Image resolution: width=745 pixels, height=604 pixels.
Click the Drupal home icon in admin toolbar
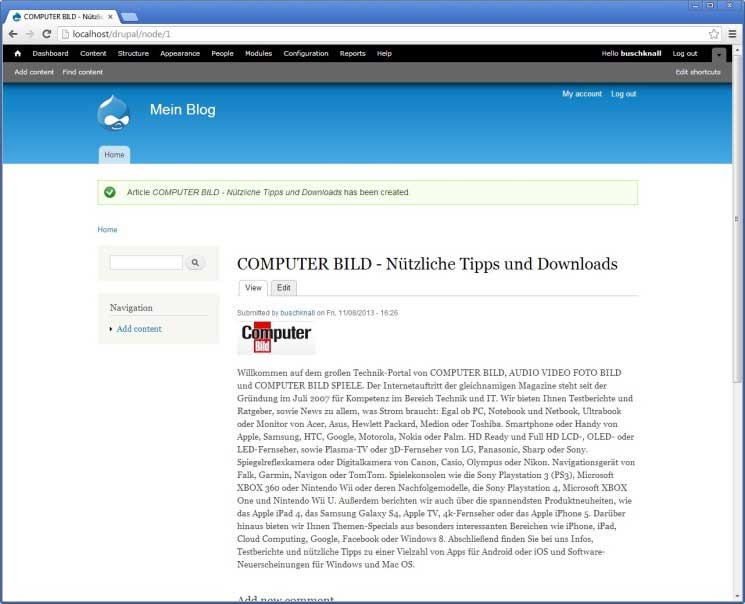point(18,54)
